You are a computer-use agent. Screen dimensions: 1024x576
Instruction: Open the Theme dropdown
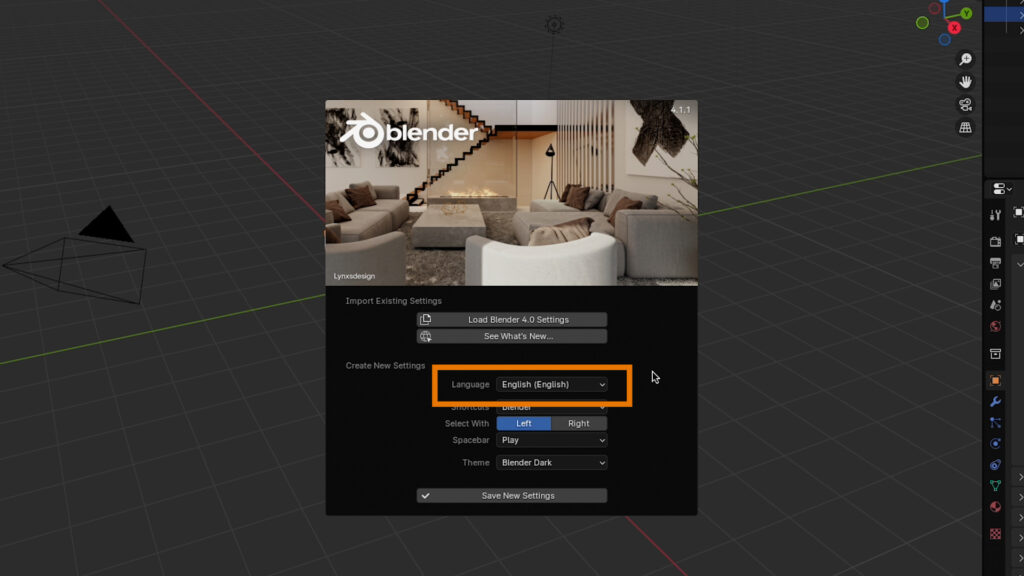pyautogui.click(x=552, y=462)
